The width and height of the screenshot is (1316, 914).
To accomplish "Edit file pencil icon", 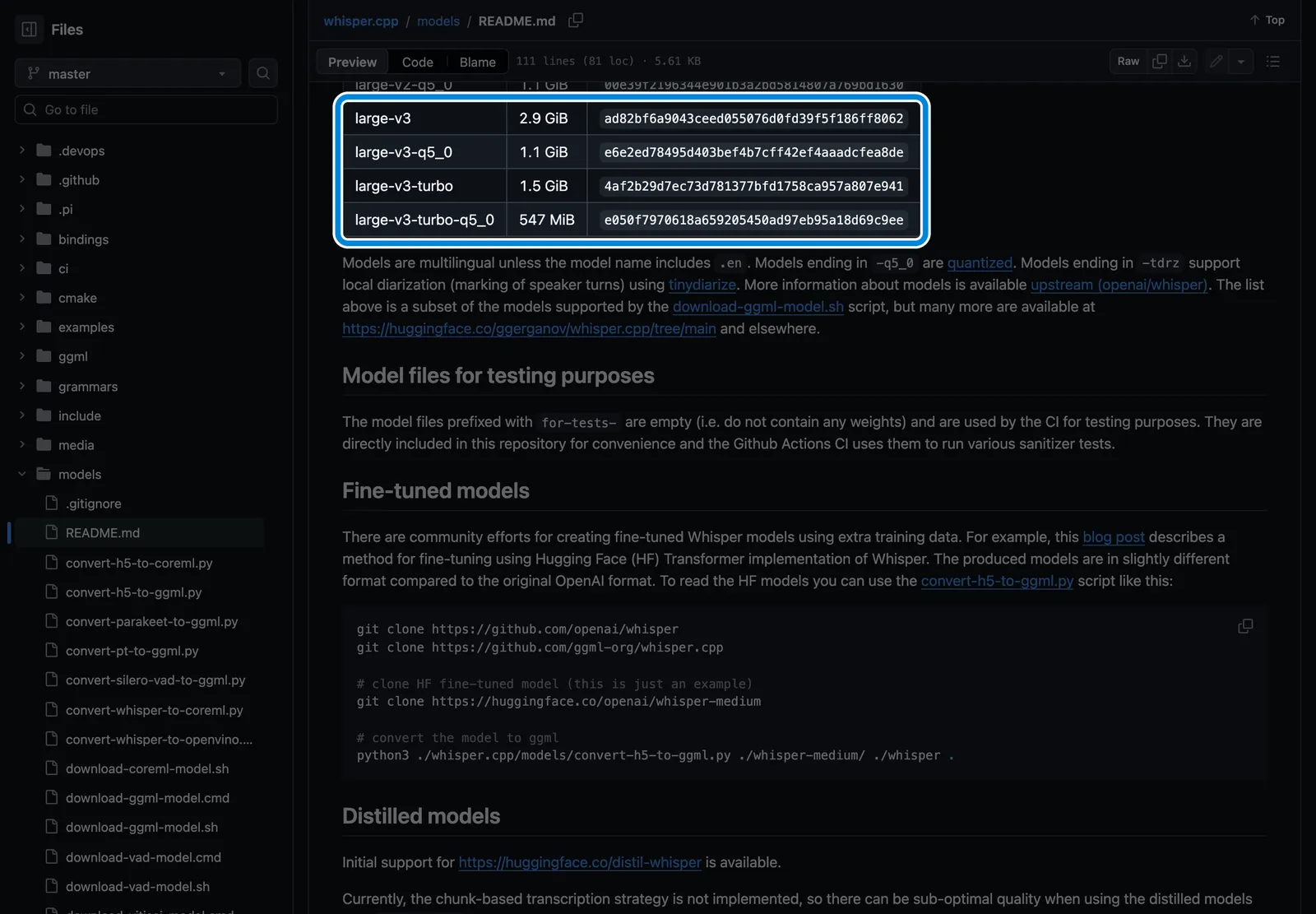I will click(x=1216, y=61).
